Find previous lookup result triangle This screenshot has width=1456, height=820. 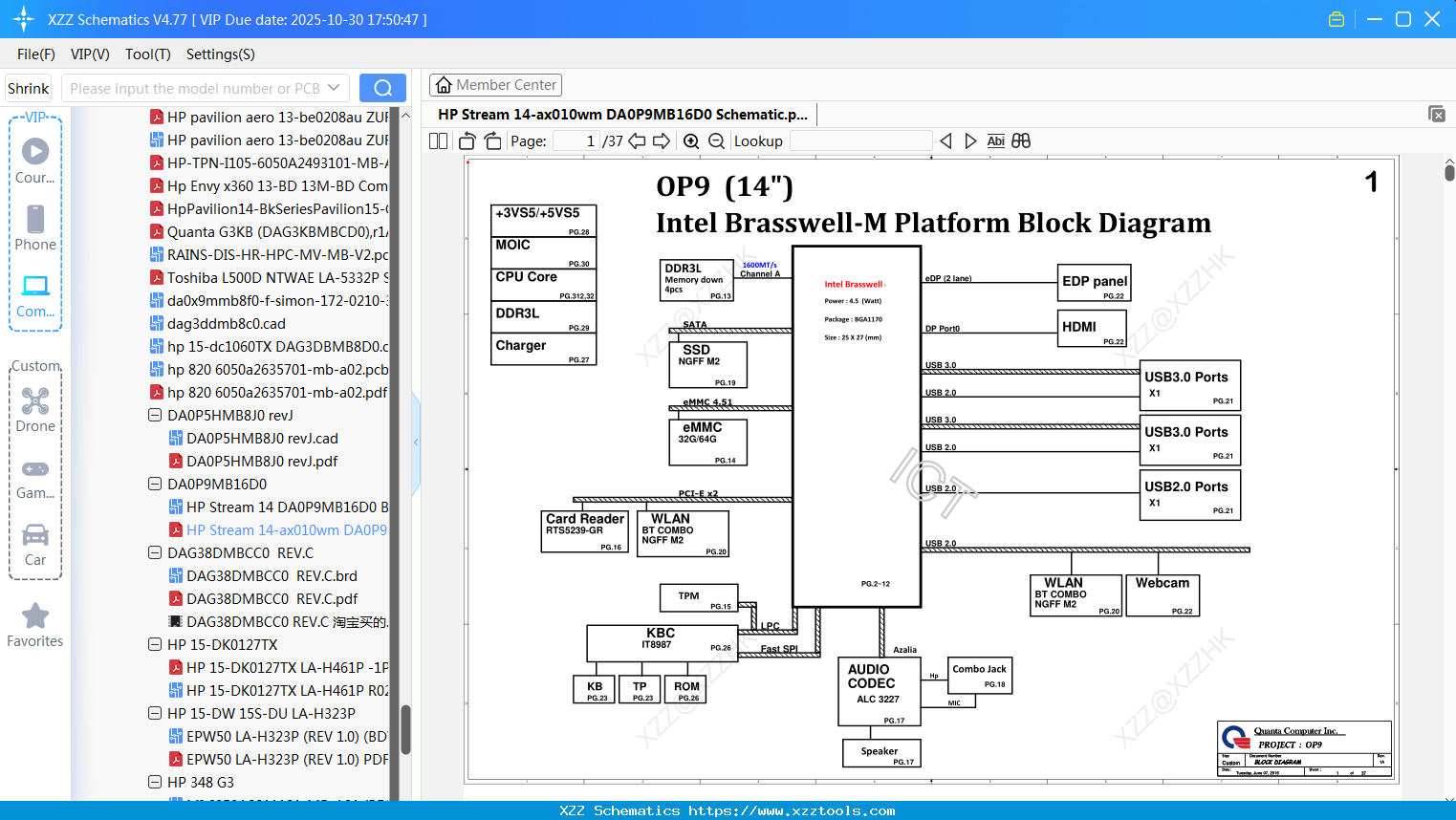click(945, 140)
